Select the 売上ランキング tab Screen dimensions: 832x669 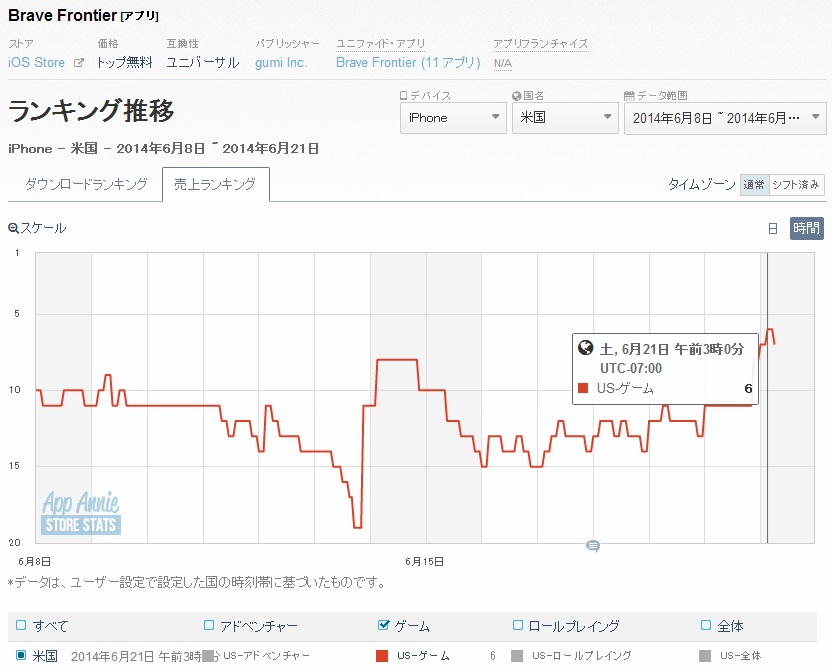tap(215, 185)
